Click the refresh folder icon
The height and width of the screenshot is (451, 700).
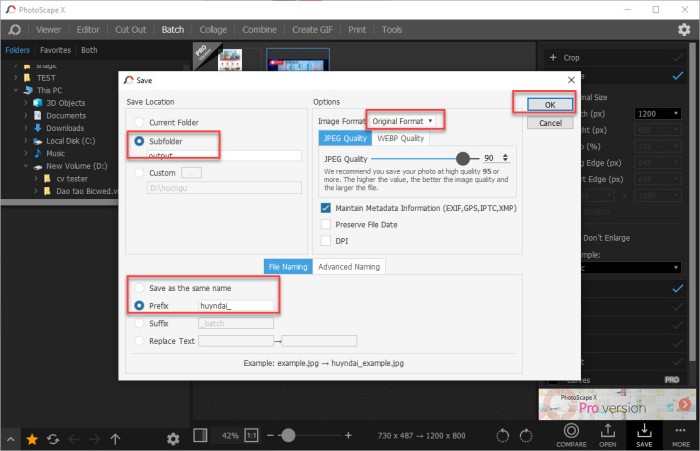click(52, 438)
